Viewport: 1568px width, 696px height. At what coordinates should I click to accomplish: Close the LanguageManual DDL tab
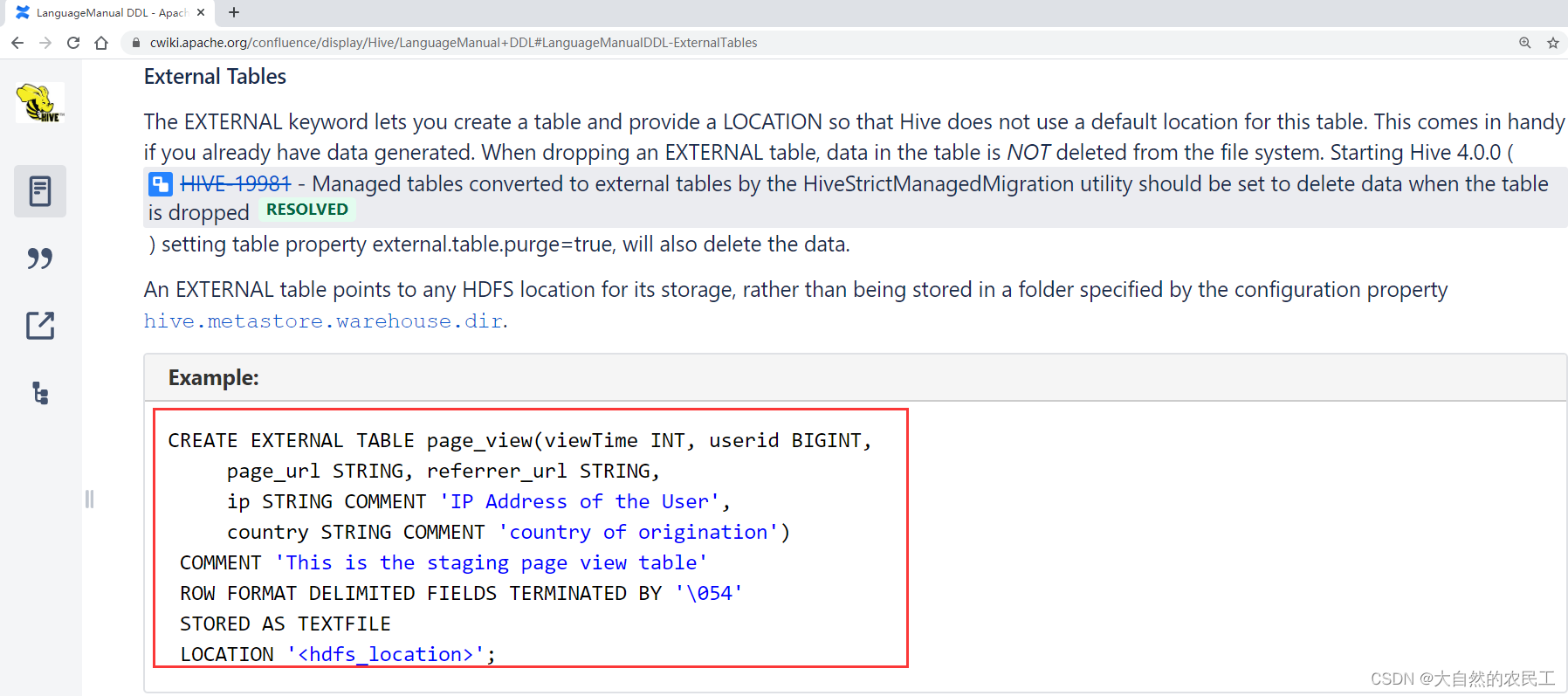[x=201, y=12]
